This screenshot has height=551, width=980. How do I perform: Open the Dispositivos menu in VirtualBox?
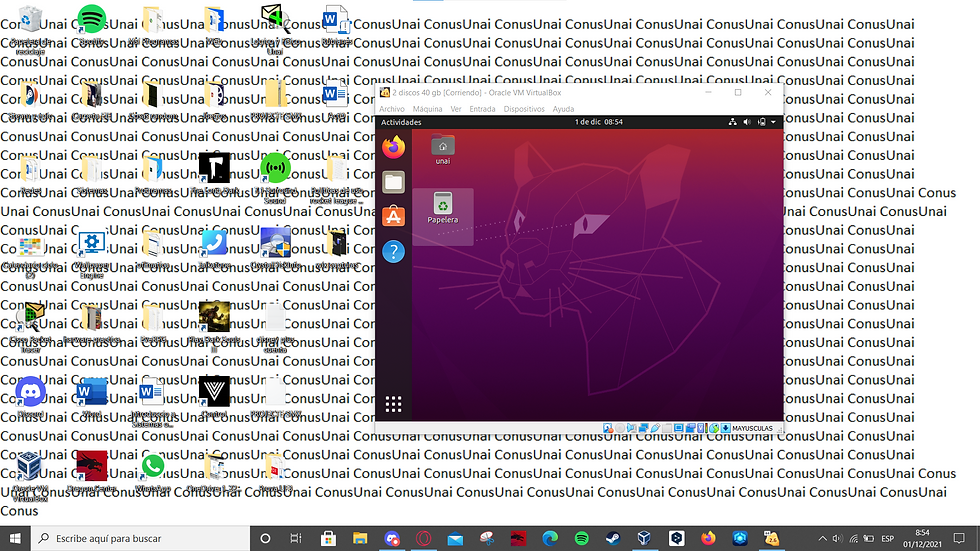tap(524, 109)
